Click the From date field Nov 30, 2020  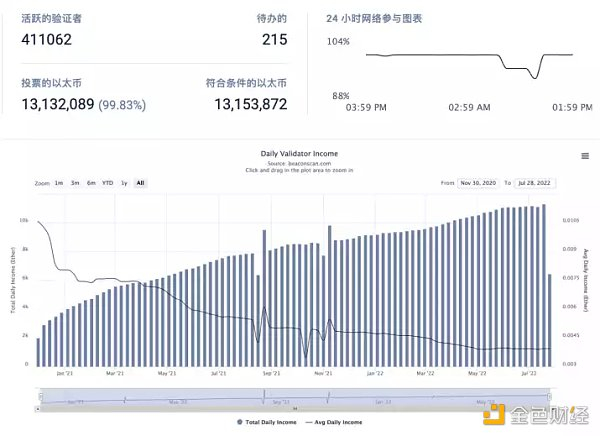478,183
